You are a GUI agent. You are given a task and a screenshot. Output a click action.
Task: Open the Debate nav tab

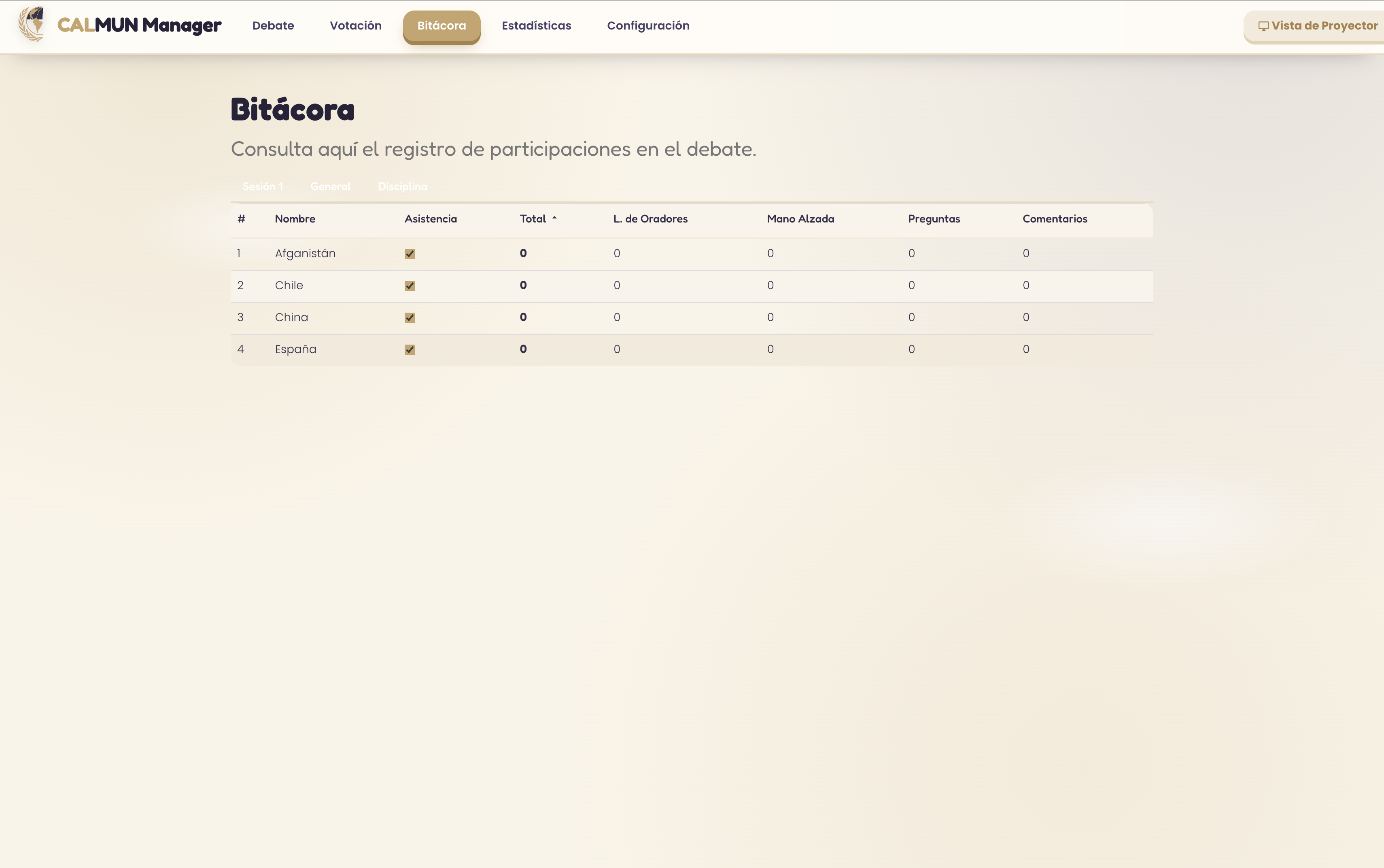(x=273, y=25)
